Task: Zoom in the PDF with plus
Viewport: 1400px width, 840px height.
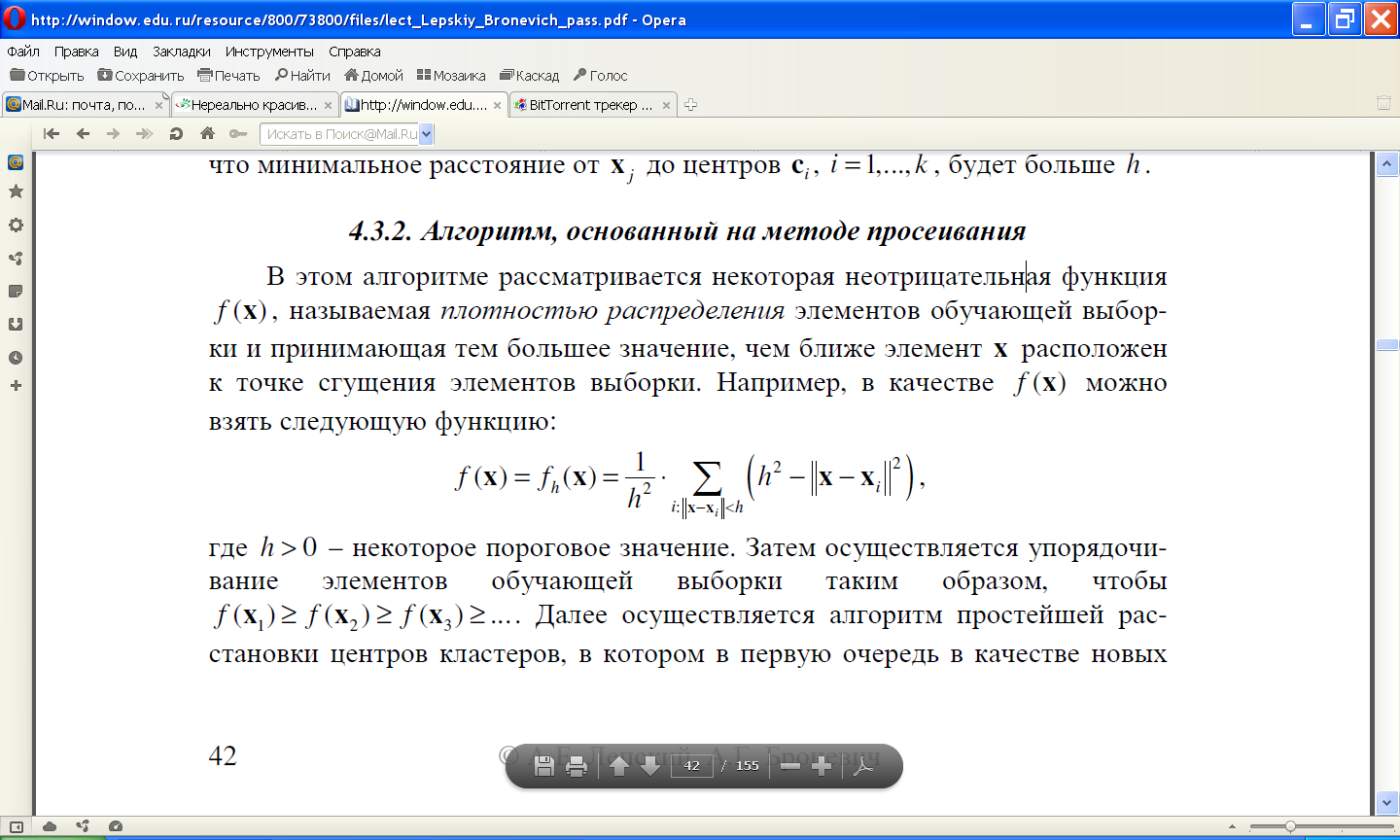Action: (x=822, y=766)
